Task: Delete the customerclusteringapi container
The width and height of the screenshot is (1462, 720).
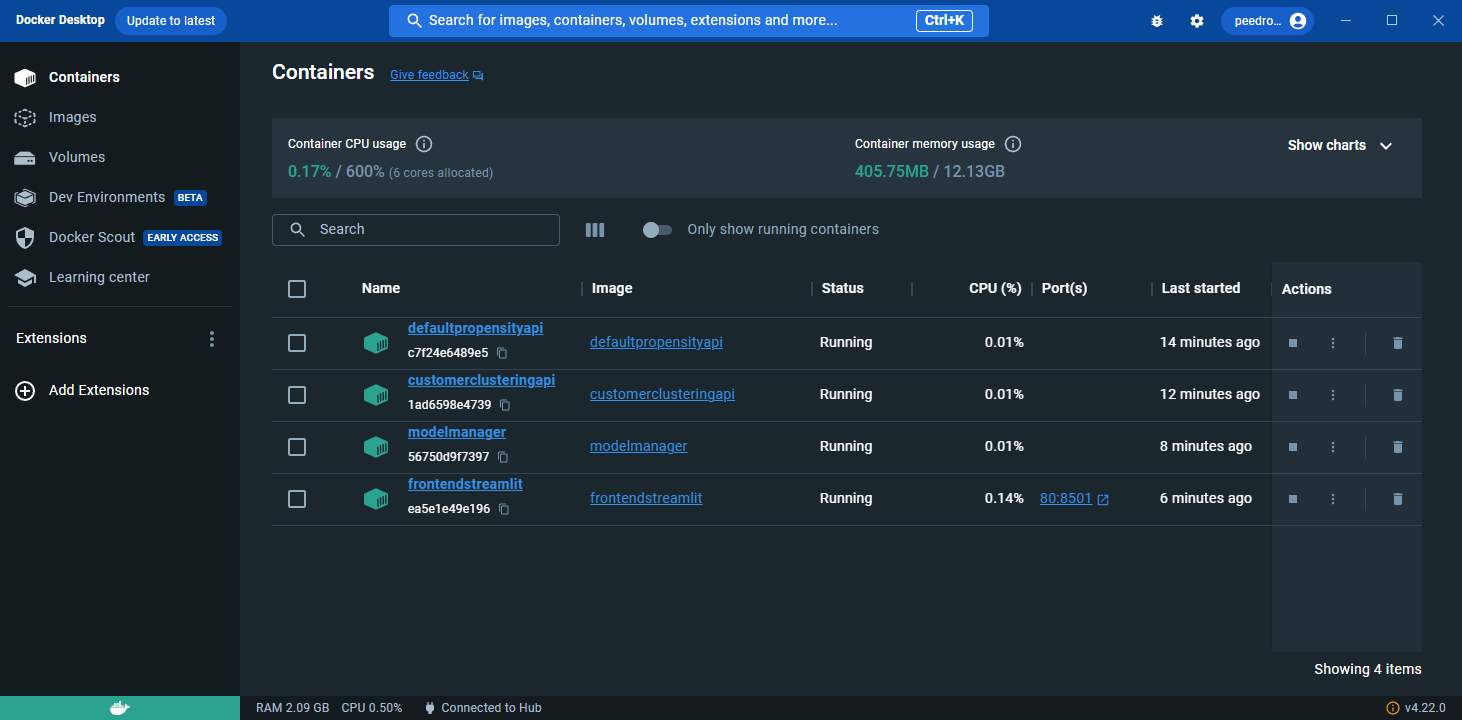Action: pyautogui.click(x=1398, y=395)
